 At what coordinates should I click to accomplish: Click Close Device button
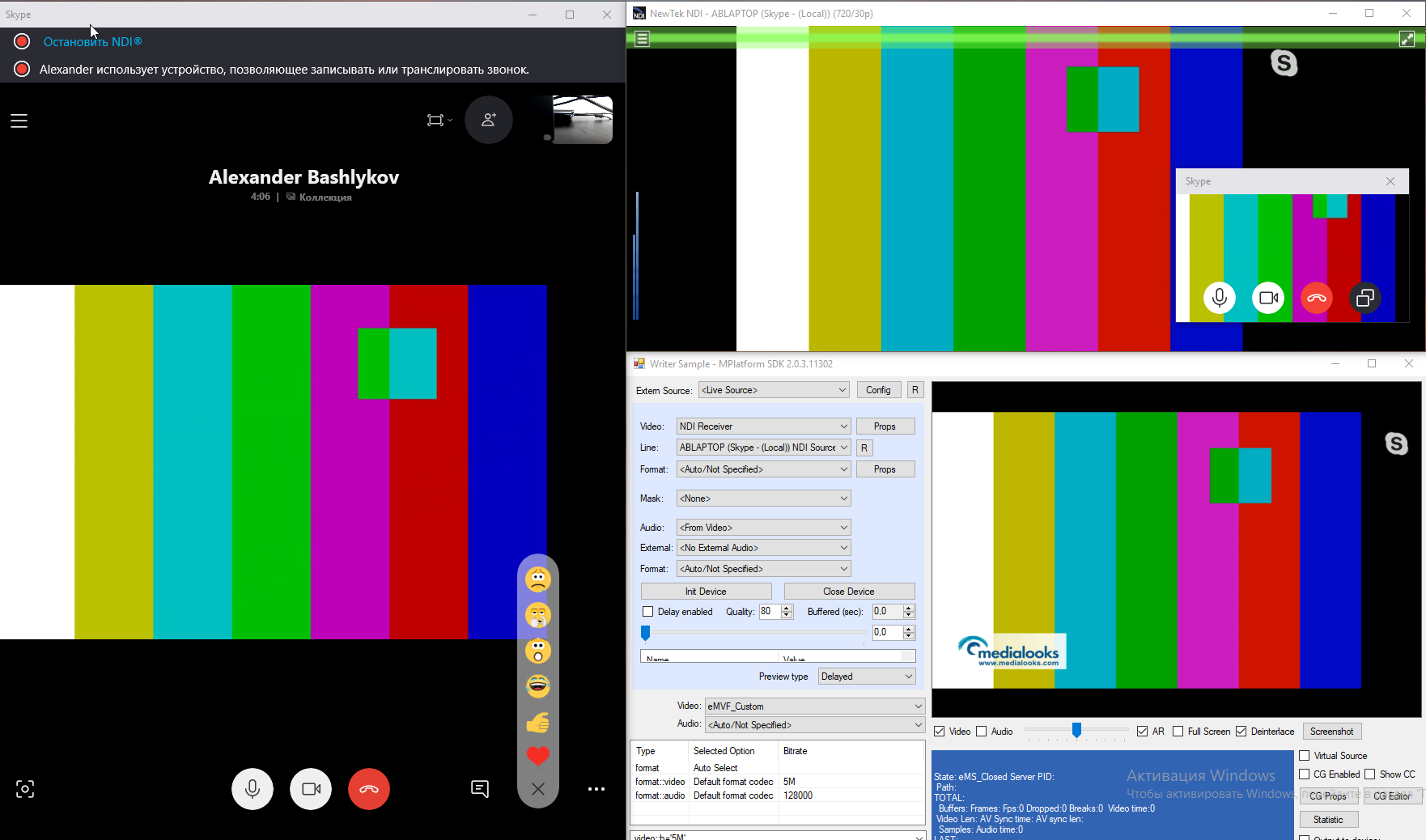click(849, 592)
